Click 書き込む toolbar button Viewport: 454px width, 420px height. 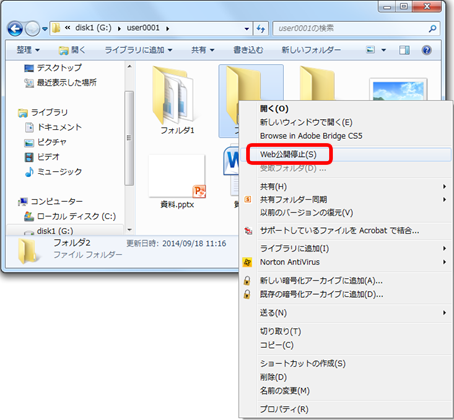click(248, 50)
